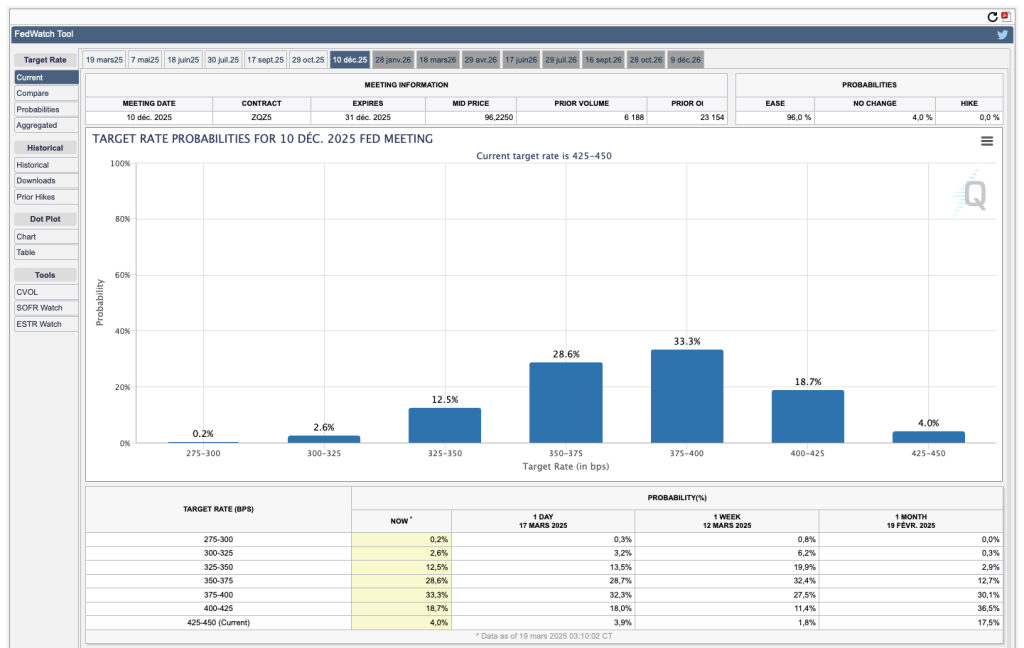
Task: Click the 425-450 (Current) row label
Action: [x=218, y=623]
